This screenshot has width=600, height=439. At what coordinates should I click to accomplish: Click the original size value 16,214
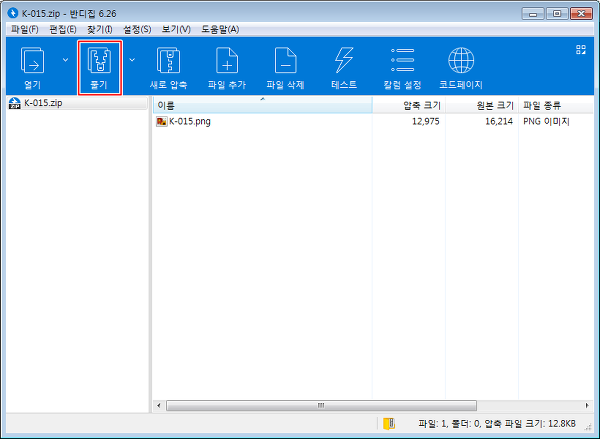point(499,122)
